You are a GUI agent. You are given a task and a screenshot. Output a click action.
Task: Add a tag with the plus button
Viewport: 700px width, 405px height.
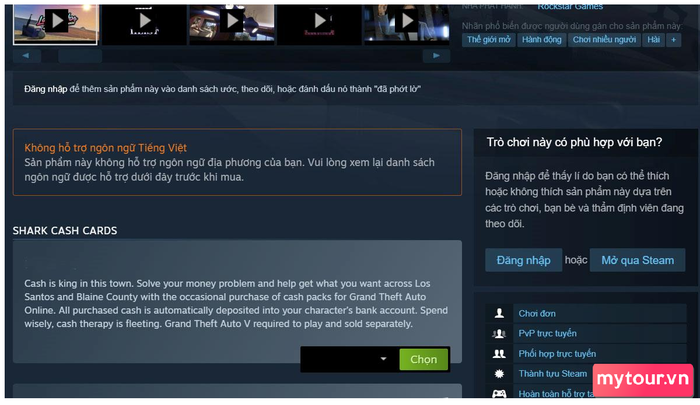pyautogui.click(x=673, y=40)
